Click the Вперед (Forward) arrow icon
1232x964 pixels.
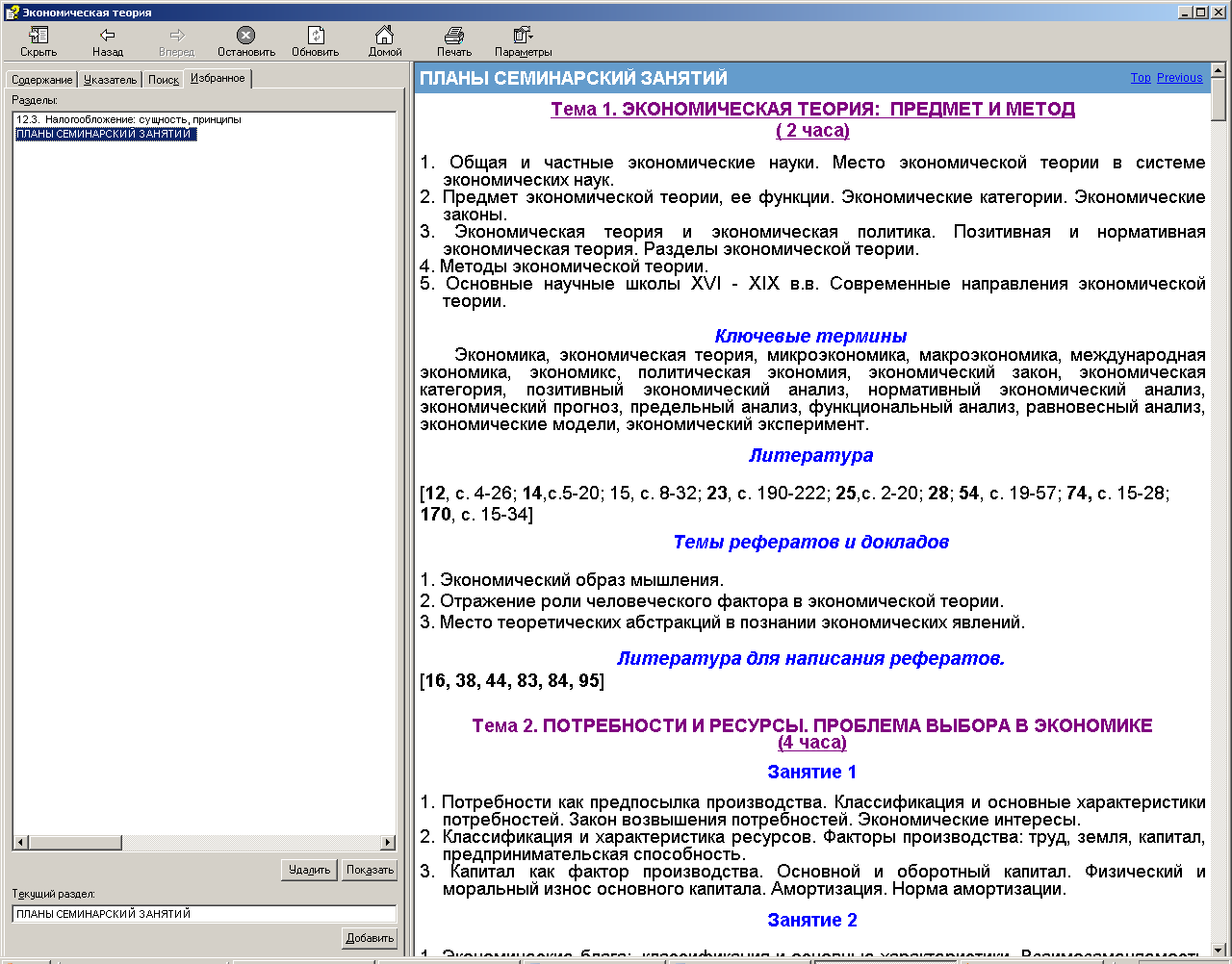176,36
